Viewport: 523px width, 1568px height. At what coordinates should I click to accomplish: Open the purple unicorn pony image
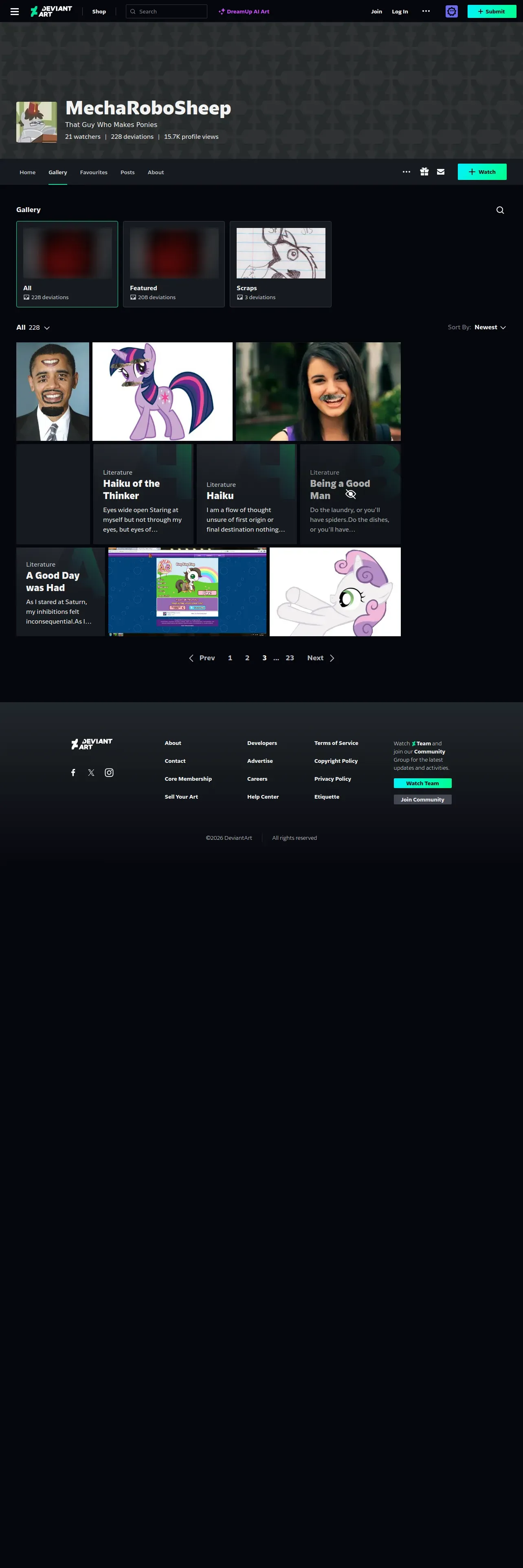click(x=163, y=392)
